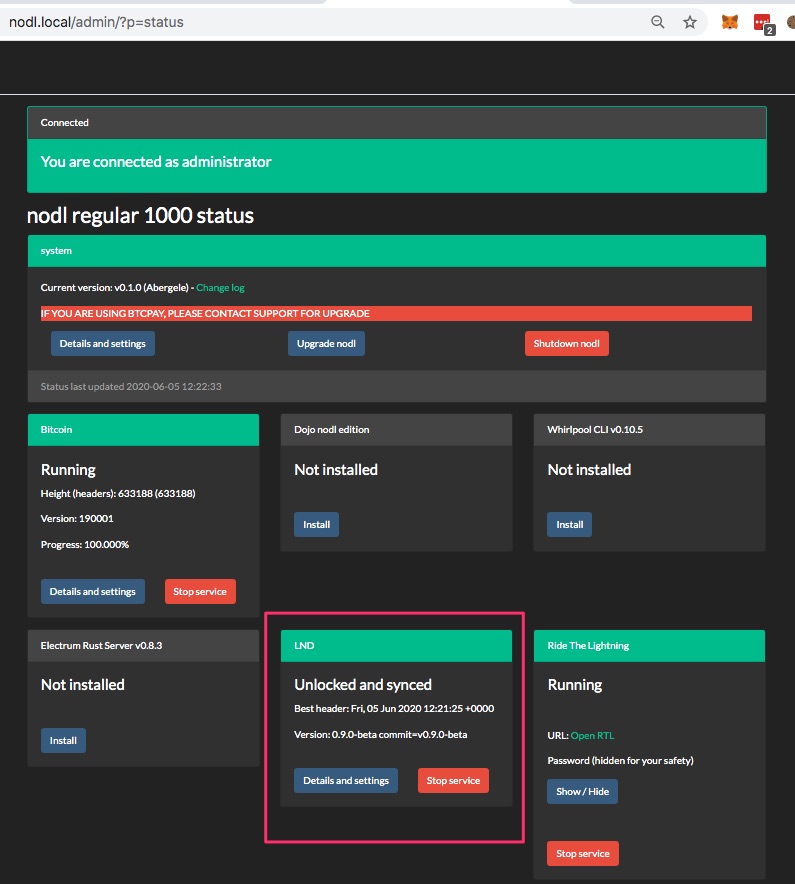
Task: Click Electrum 'Not installed' status text
Action: [83, 684]
